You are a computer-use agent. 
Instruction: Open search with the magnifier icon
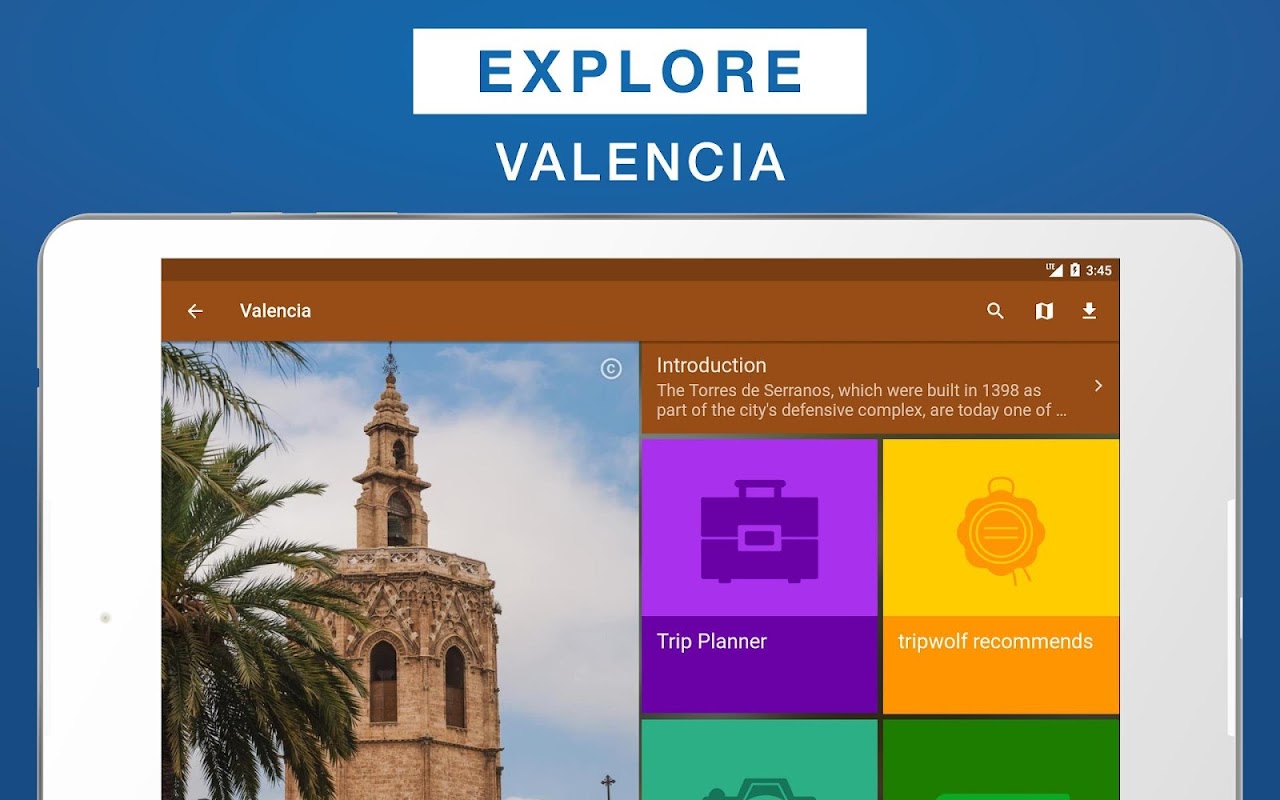[995, 311]
